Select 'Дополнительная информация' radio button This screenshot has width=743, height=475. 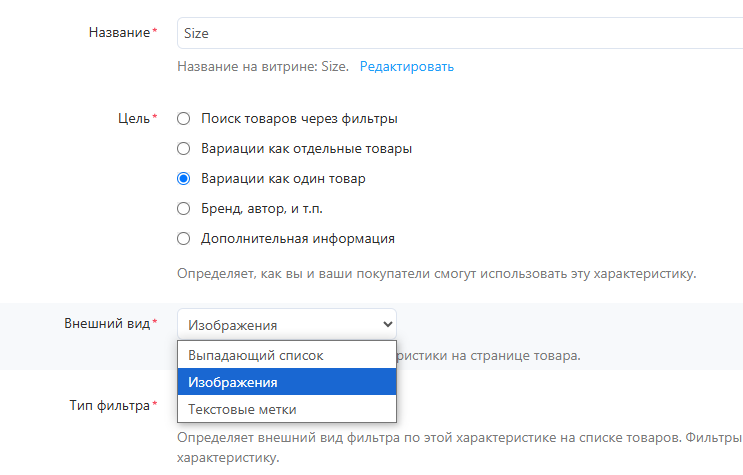[183, 238]
